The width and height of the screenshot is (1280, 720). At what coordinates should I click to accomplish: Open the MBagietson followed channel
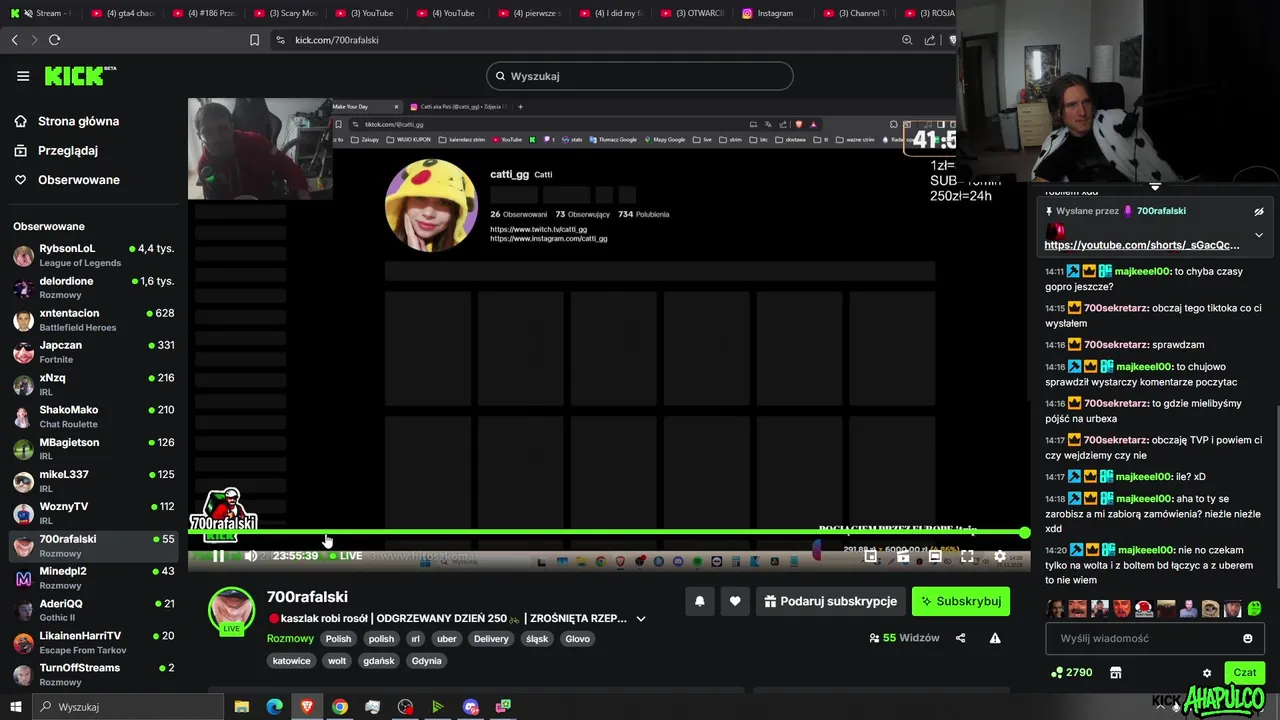pyautogui.click(x=94, y=449)
